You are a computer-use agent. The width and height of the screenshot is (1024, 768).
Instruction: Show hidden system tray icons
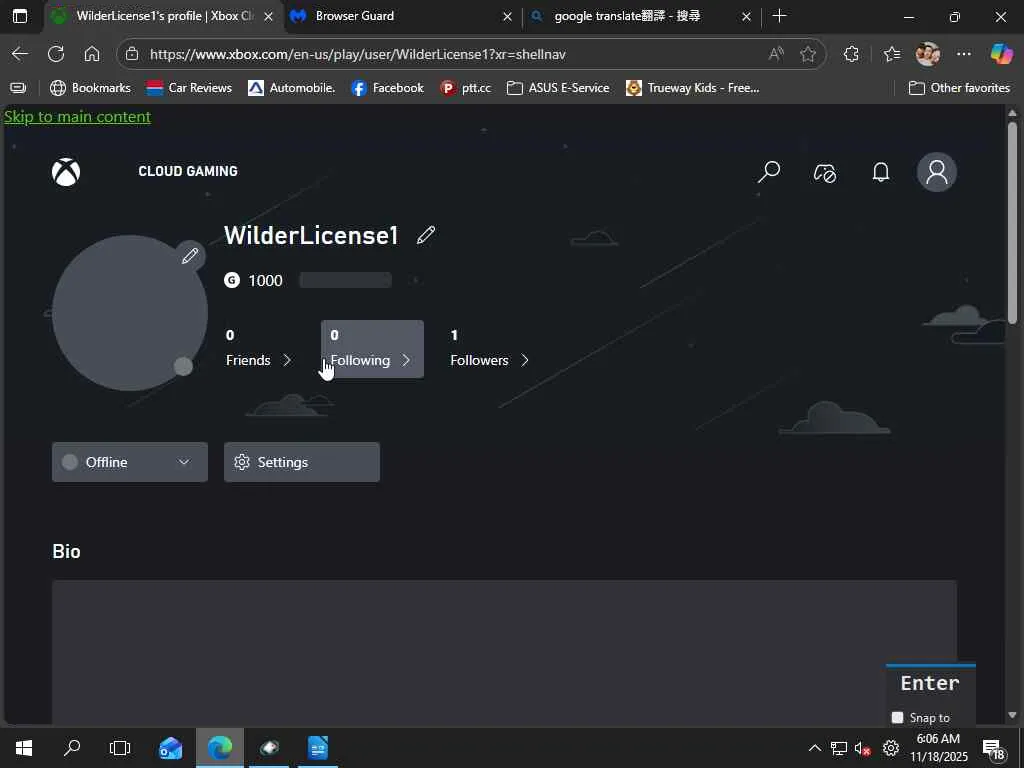pos(814,748)
